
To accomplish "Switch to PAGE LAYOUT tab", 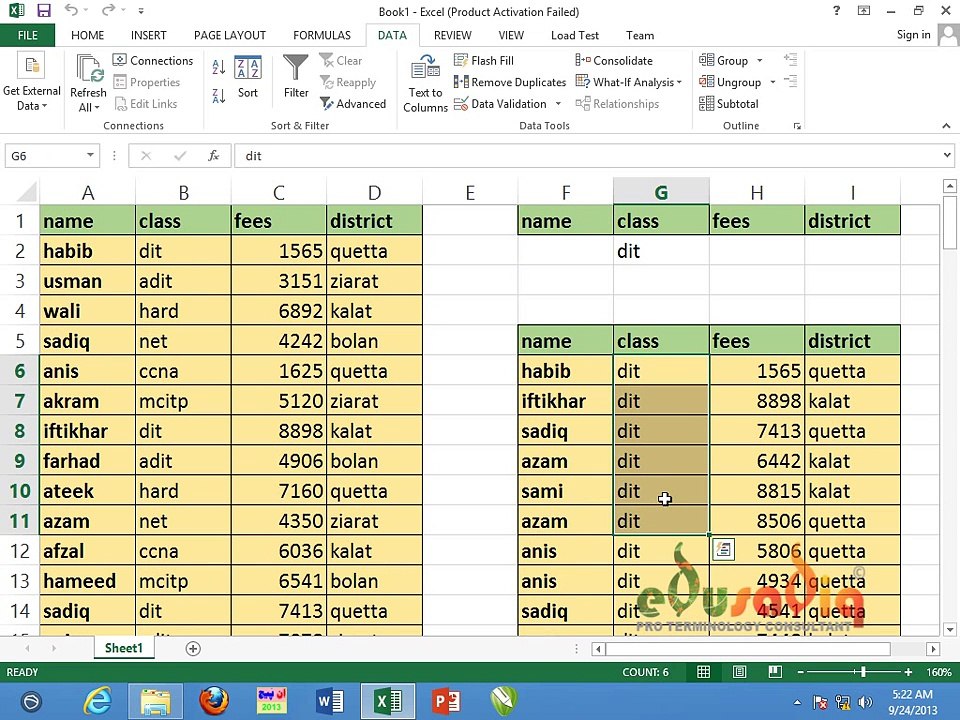I will 230,35.
